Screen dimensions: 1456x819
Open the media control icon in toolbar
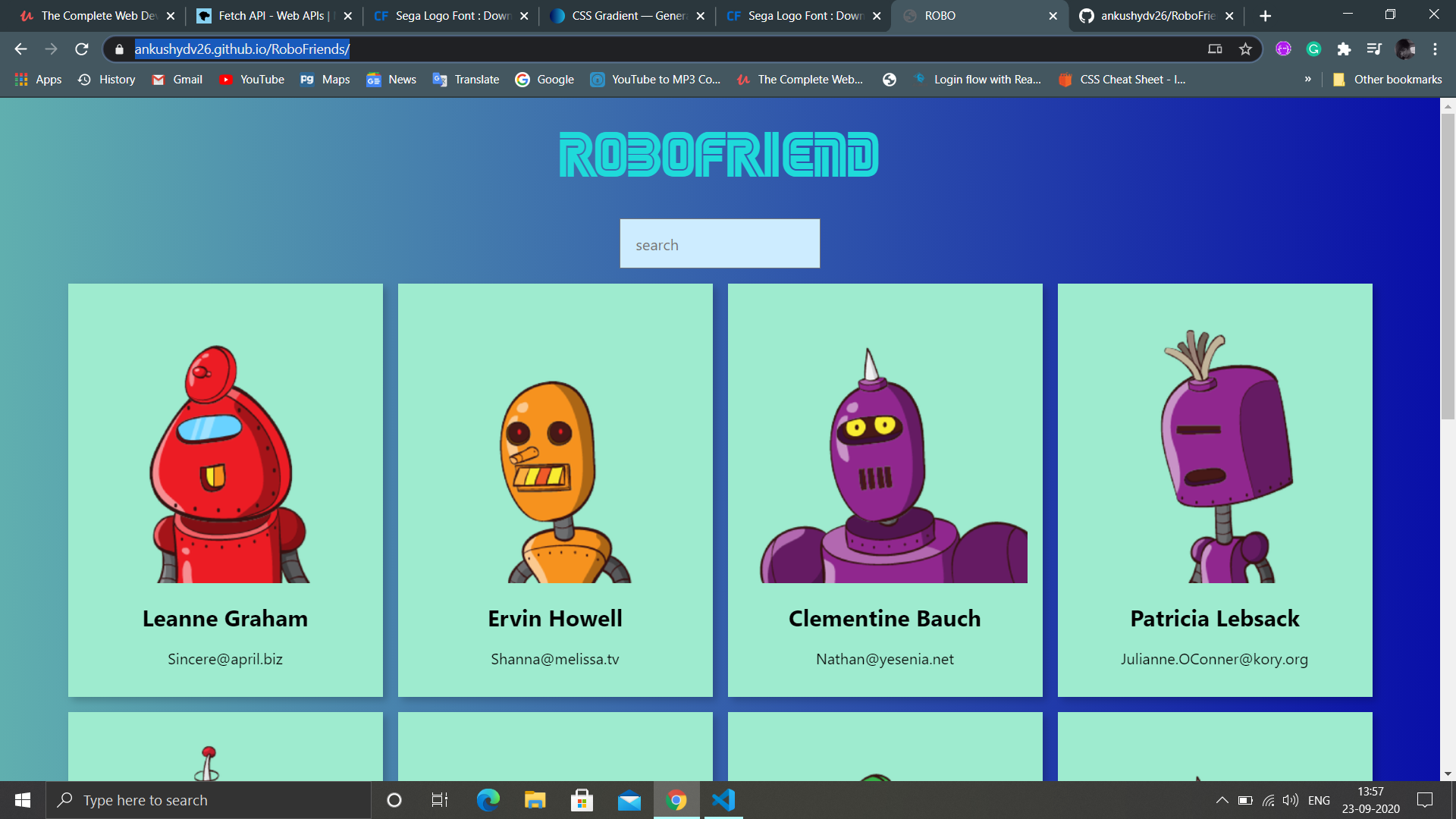(1374, 49)
